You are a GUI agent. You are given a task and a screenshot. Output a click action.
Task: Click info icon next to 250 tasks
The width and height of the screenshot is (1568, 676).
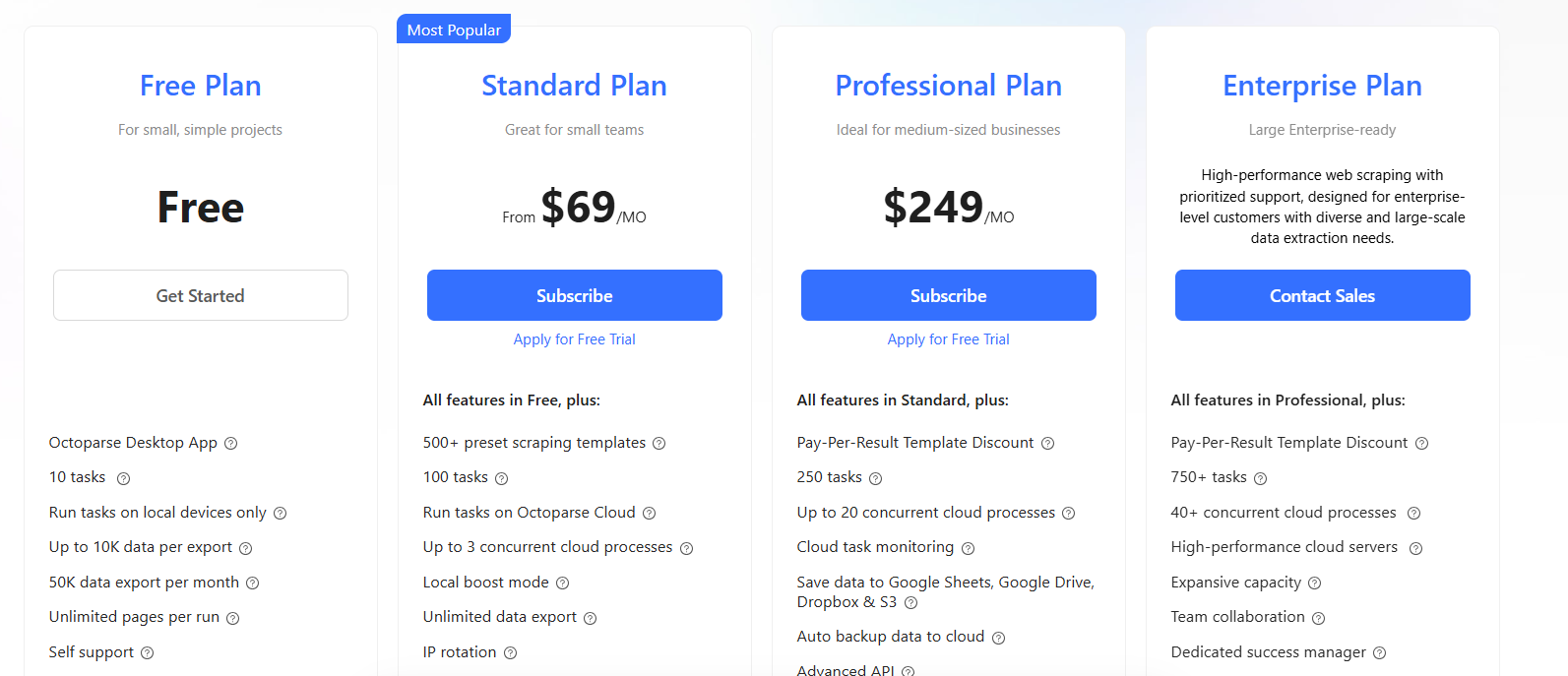875,479
